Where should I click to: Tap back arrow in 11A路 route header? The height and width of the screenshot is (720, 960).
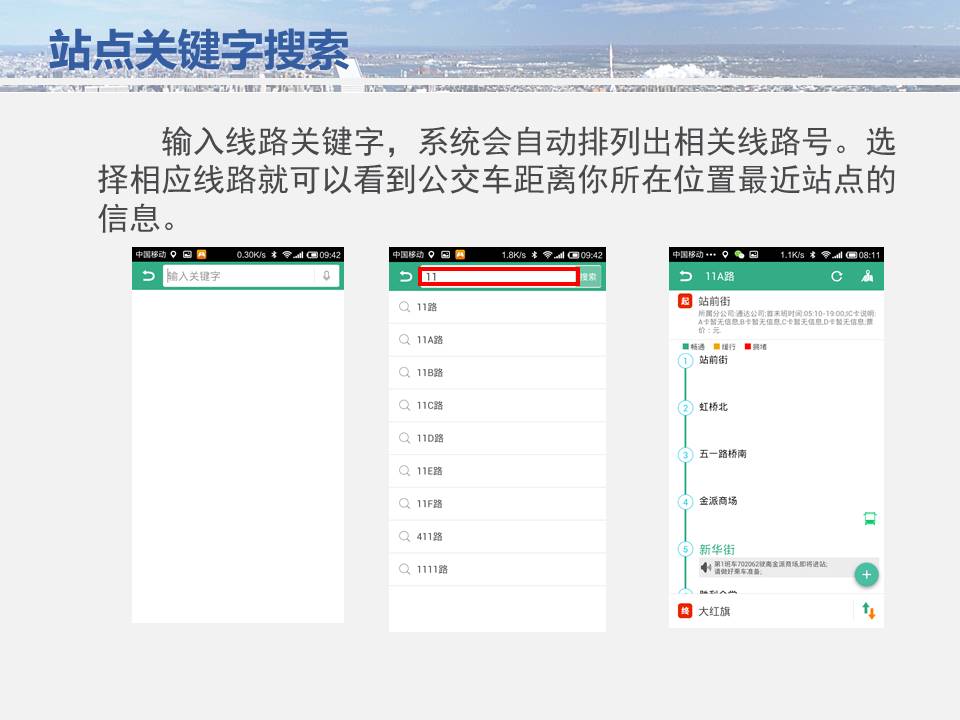coord(685,276)
